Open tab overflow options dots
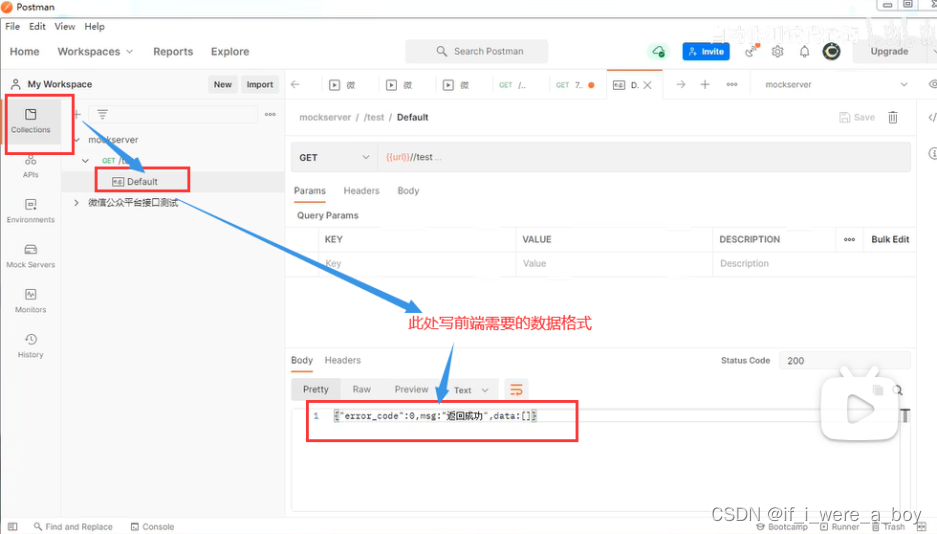This screenshot has height=534, width=937. (x=731, y=84)
